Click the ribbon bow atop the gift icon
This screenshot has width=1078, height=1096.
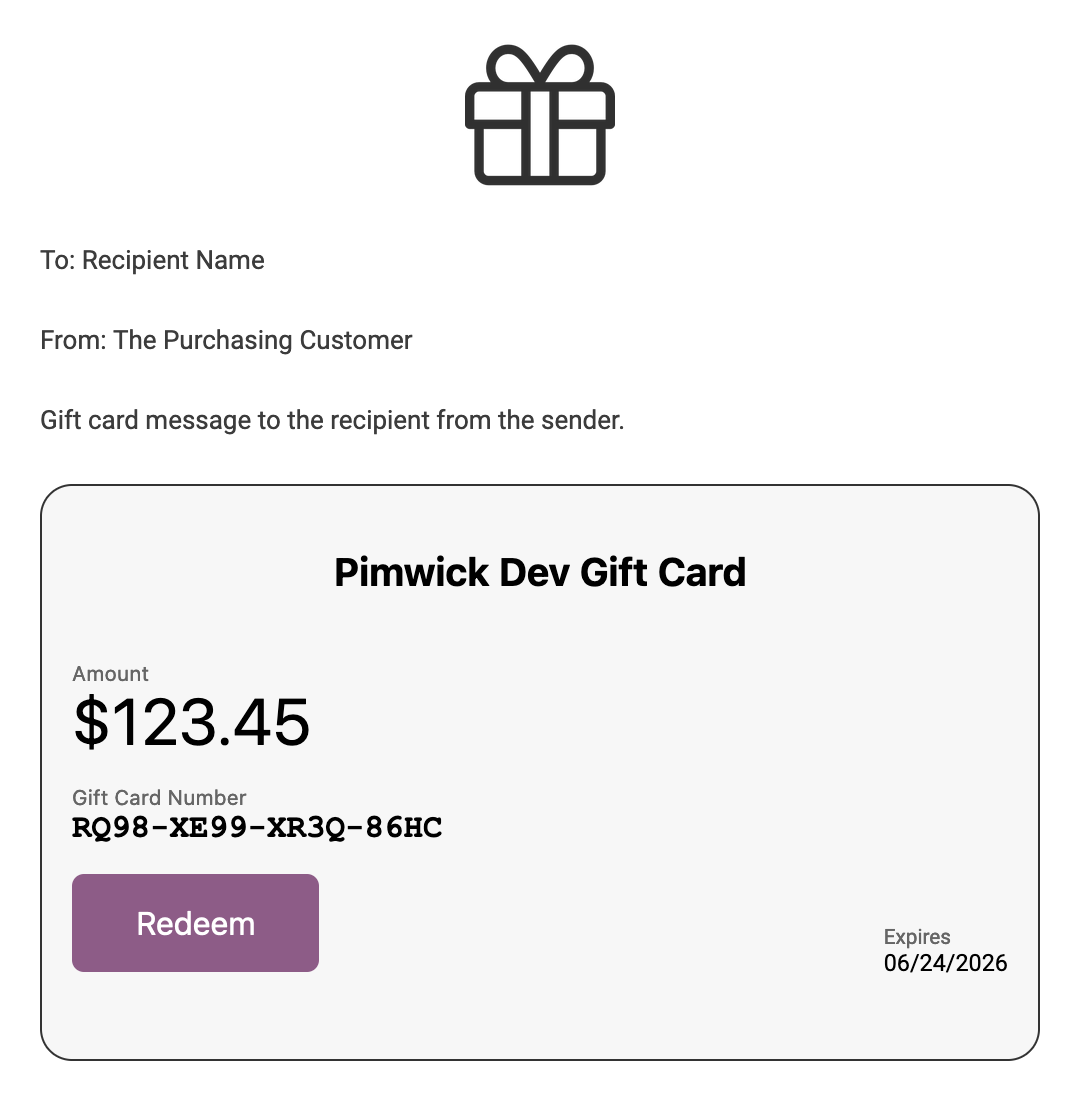[x=539, y=66]
